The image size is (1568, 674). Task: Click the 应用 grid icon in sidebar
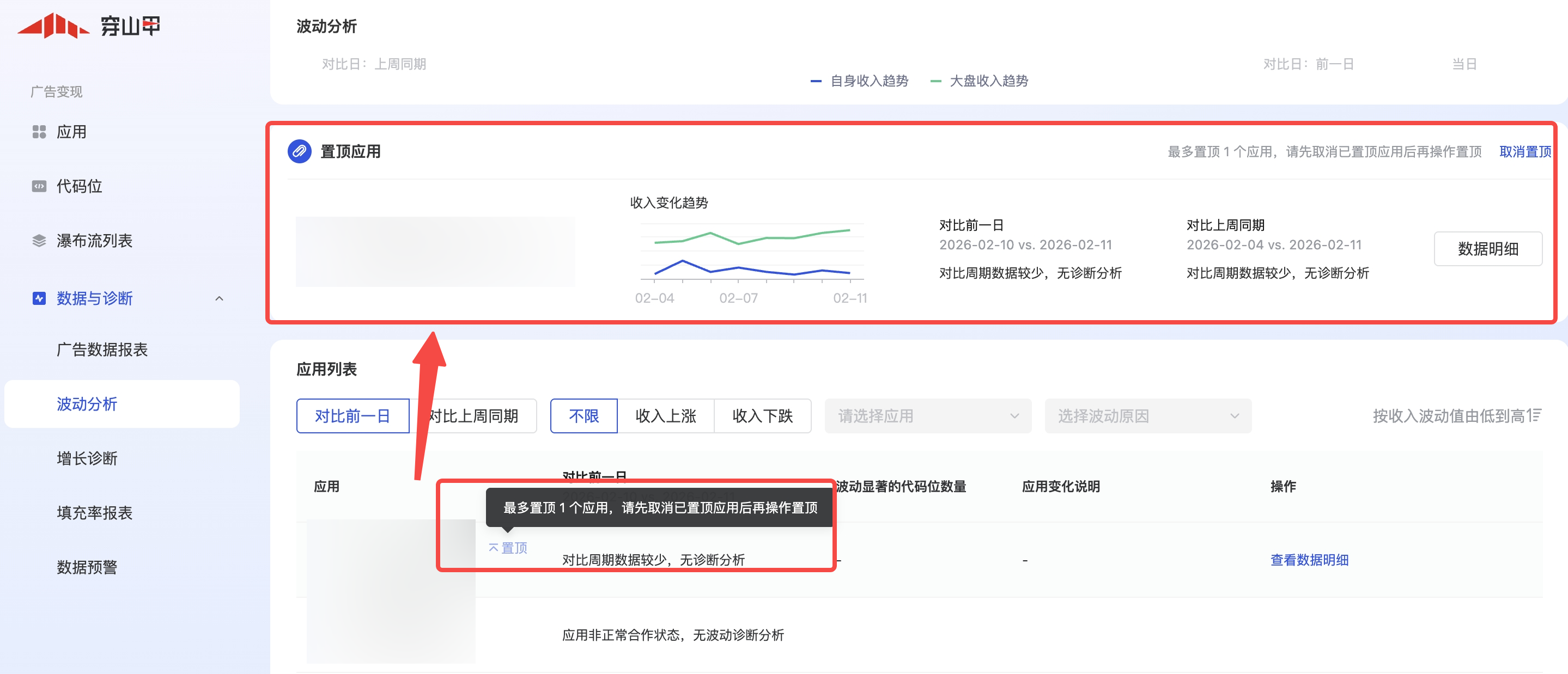[x=39, y=132]
